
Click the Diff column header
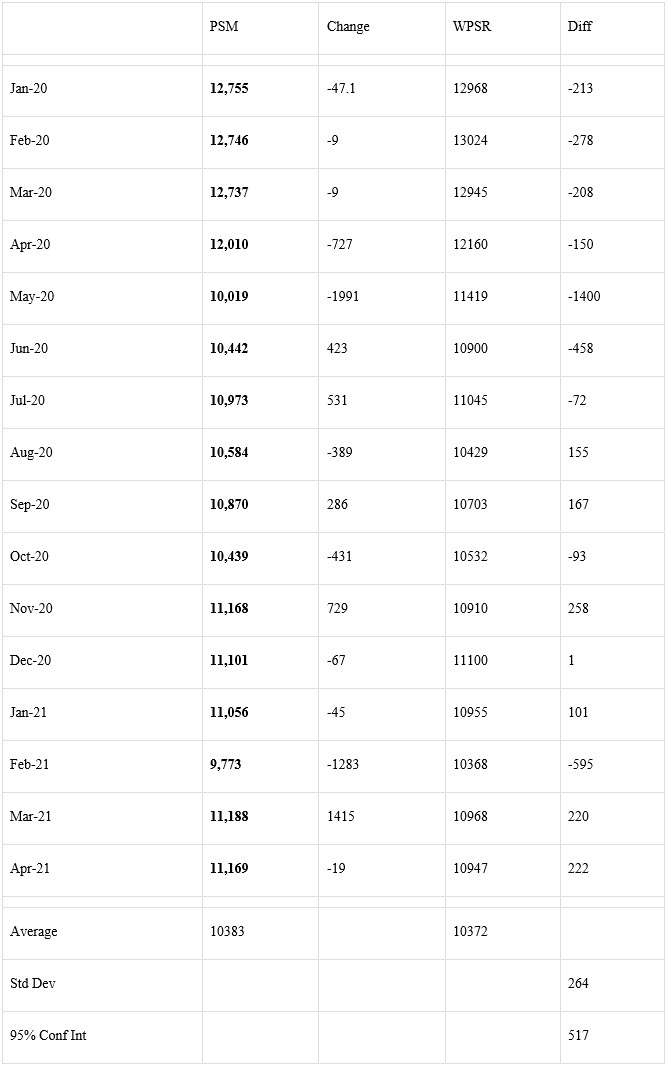[580, 27]
